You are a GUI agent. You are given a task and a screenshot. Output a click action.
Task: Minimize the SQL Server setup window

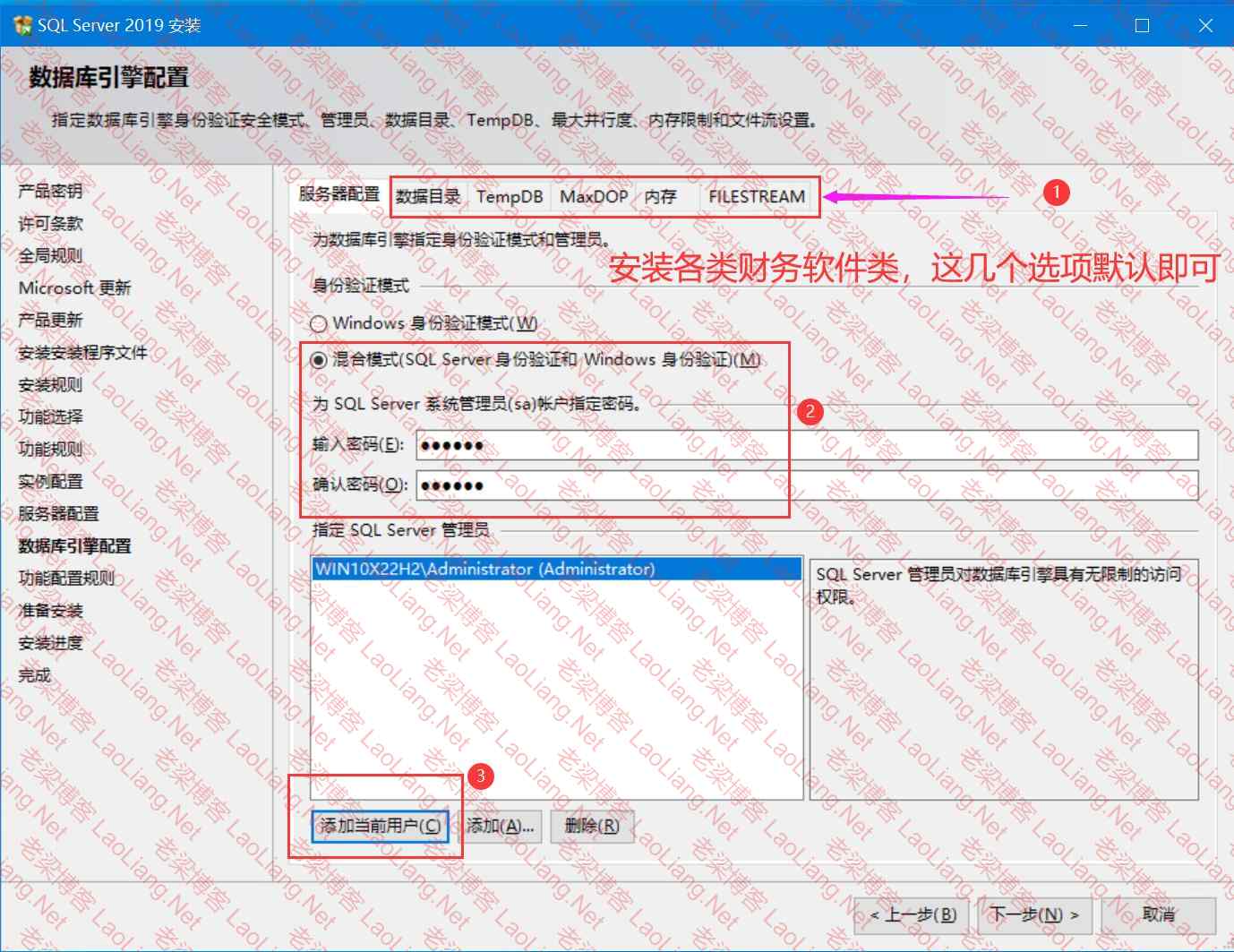[1079, 25]
